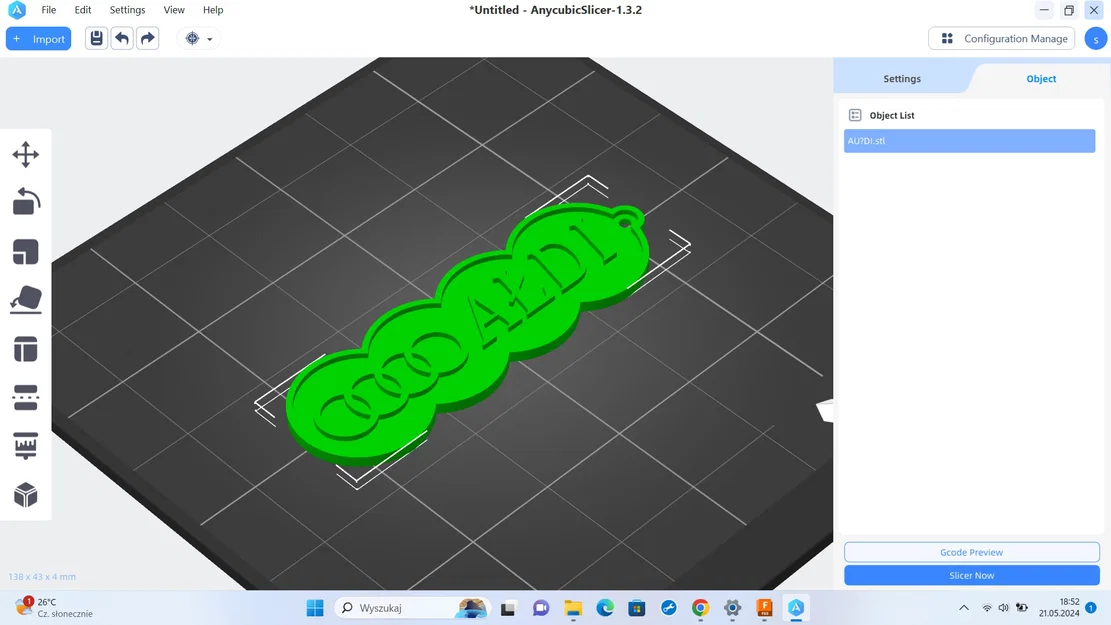The image size is (1111, 625).
Task: Click AnycubicSlicer taskbar icon
Action: click(x=796, y=608)
